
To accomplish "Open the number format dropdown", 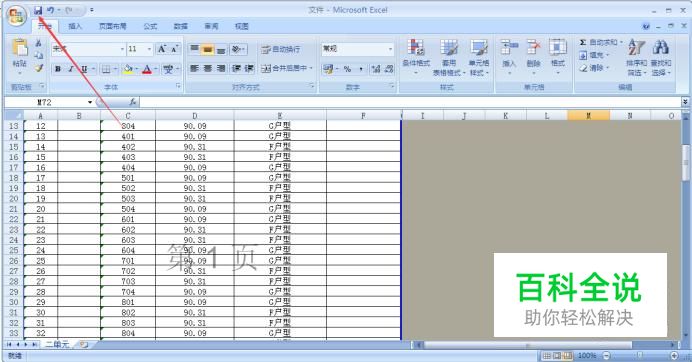I will pyautogui.click(x=390, y=49).
